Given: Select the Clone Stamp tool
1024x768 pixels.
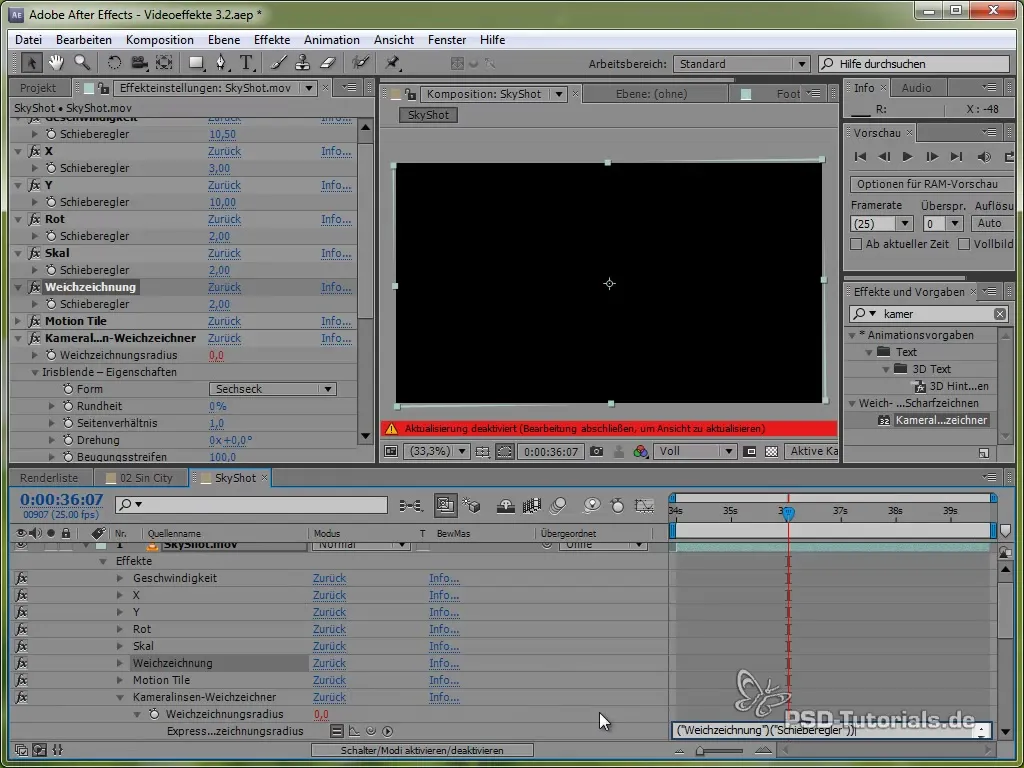Looking at the screenshot, I should 302,63.
